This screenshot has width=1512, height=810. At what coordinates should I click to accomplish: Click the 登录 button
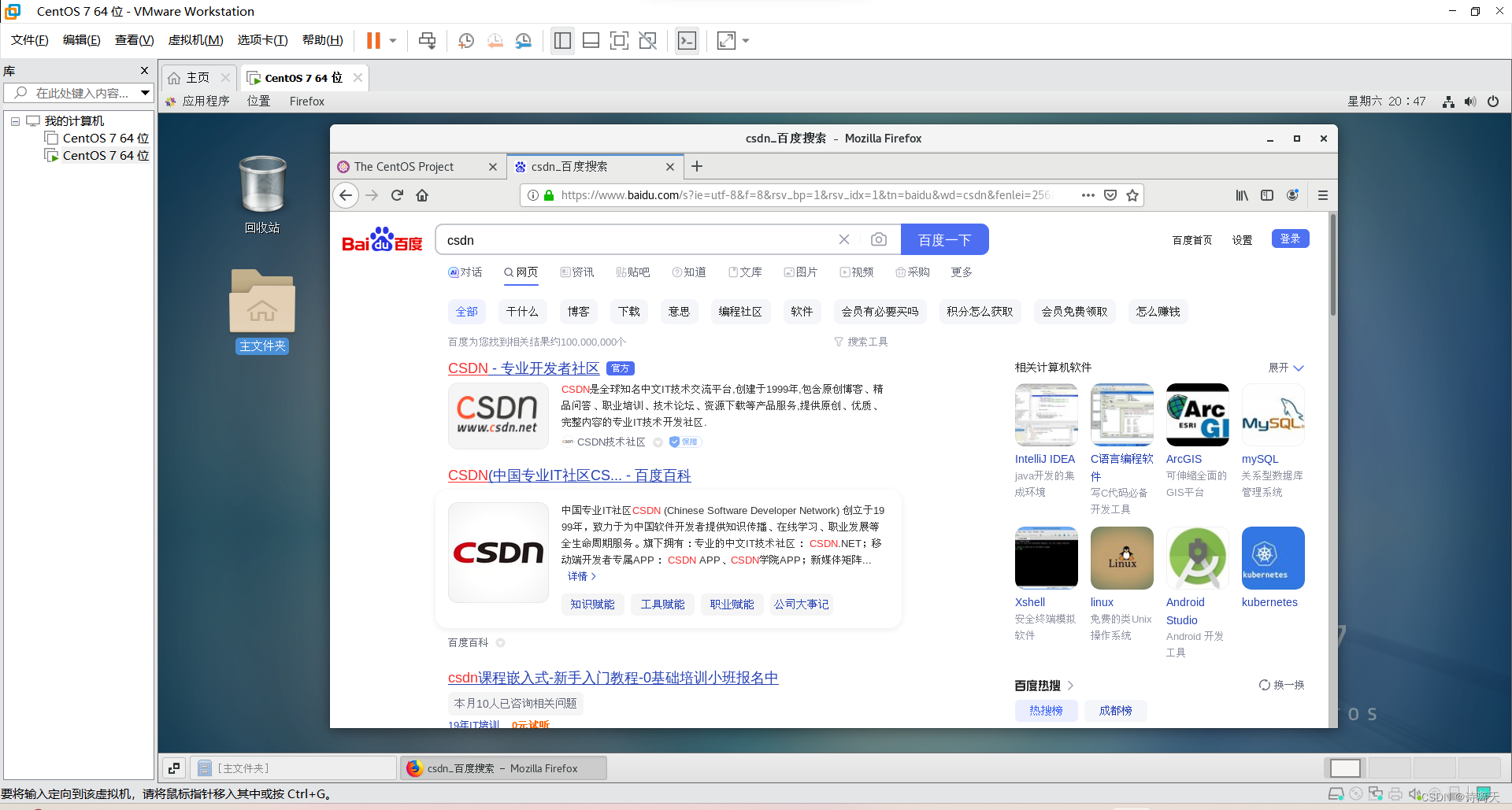point(1290,239)
